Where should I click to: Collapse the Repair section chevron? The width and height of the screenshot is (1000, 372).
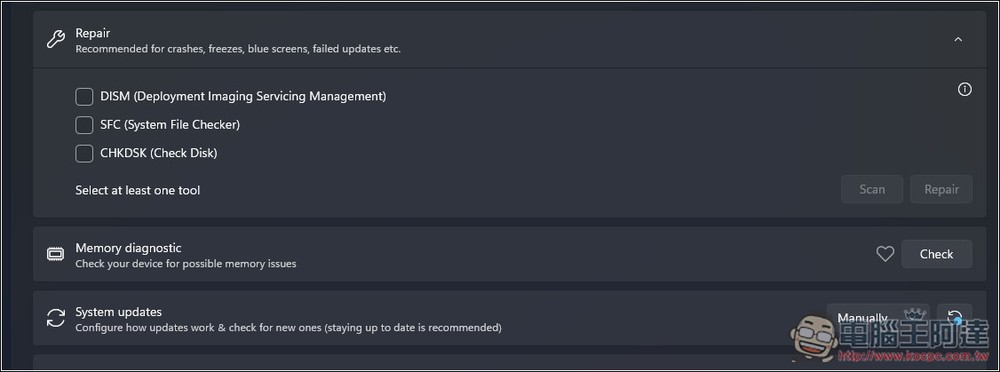pos(958,40)
